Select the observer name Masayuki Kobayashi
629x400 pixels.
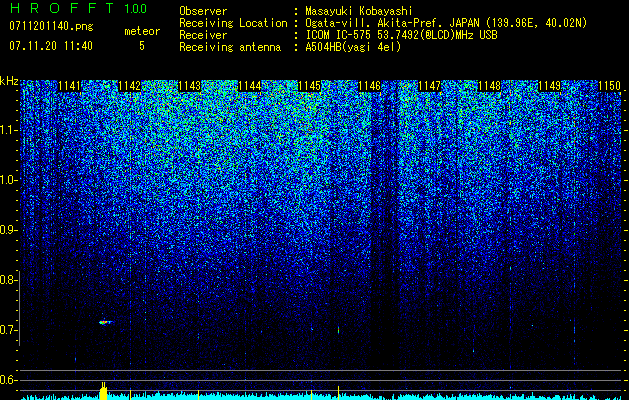pos(359,11)
